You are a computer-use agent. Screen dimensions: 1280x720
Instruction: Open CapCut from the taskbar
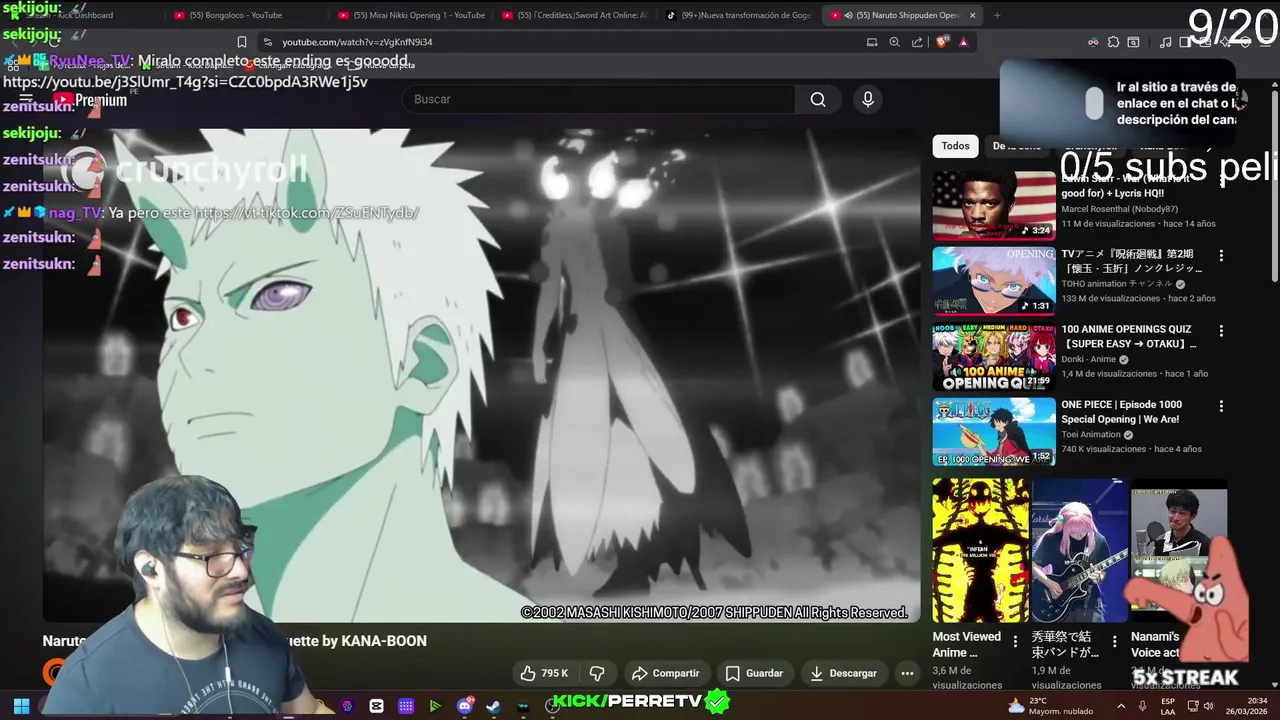(376, 706)
